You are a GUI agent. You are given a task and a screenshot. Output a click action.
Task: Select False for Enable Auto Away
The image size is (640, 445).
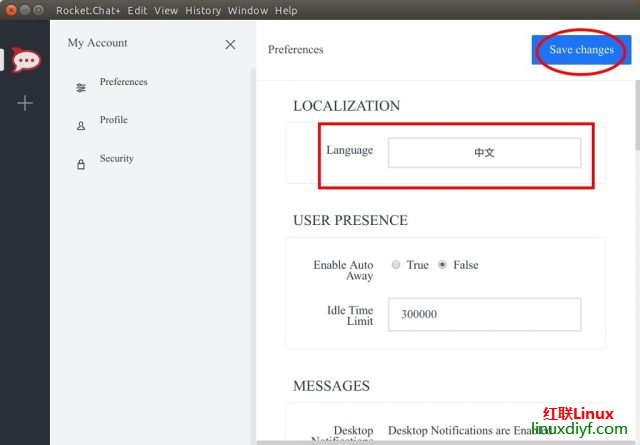(442, 265)
